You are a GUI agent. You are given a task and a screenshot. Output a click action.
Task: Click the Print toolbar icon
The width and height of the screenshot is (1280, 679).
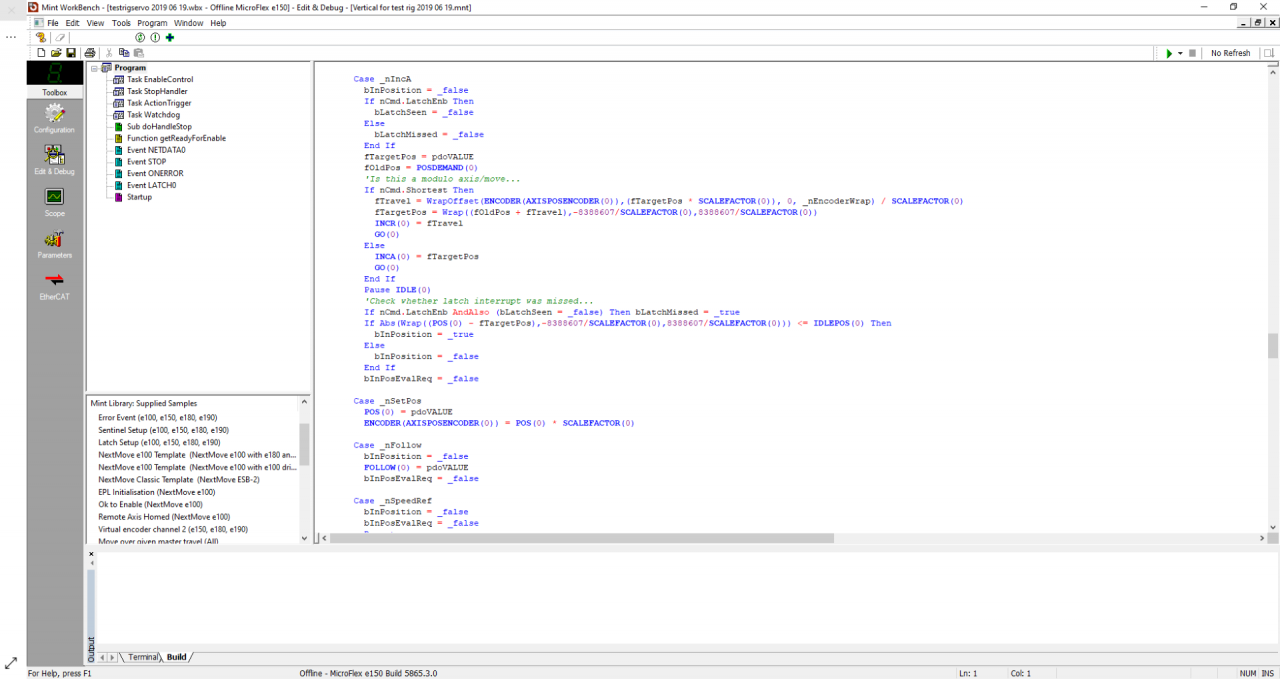click(90, 53)
